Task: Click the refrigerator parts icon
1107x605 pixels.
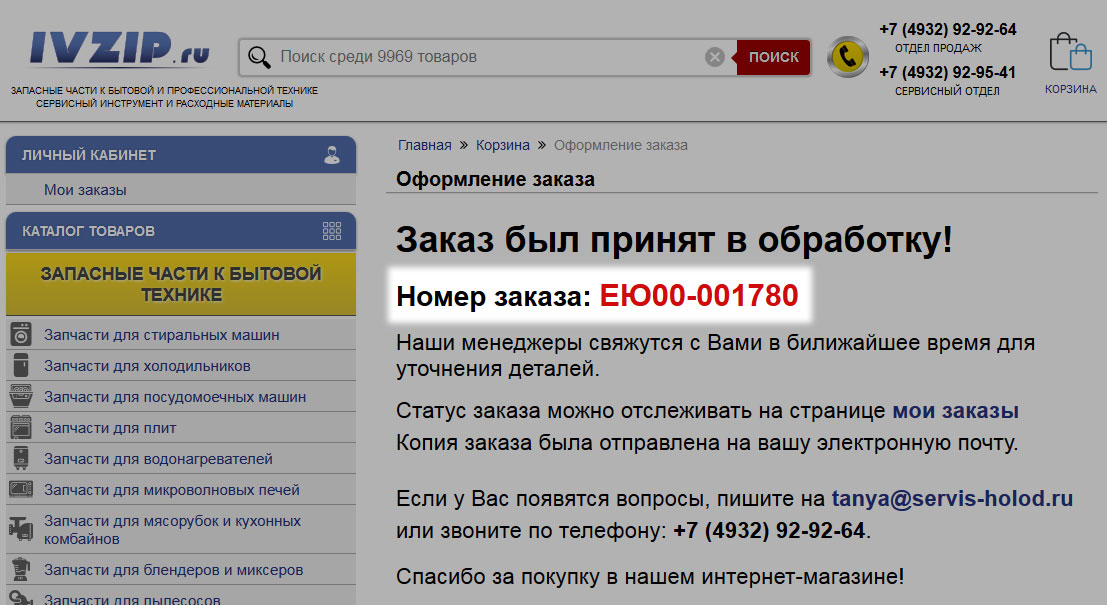Action: (x=20, y=366)
